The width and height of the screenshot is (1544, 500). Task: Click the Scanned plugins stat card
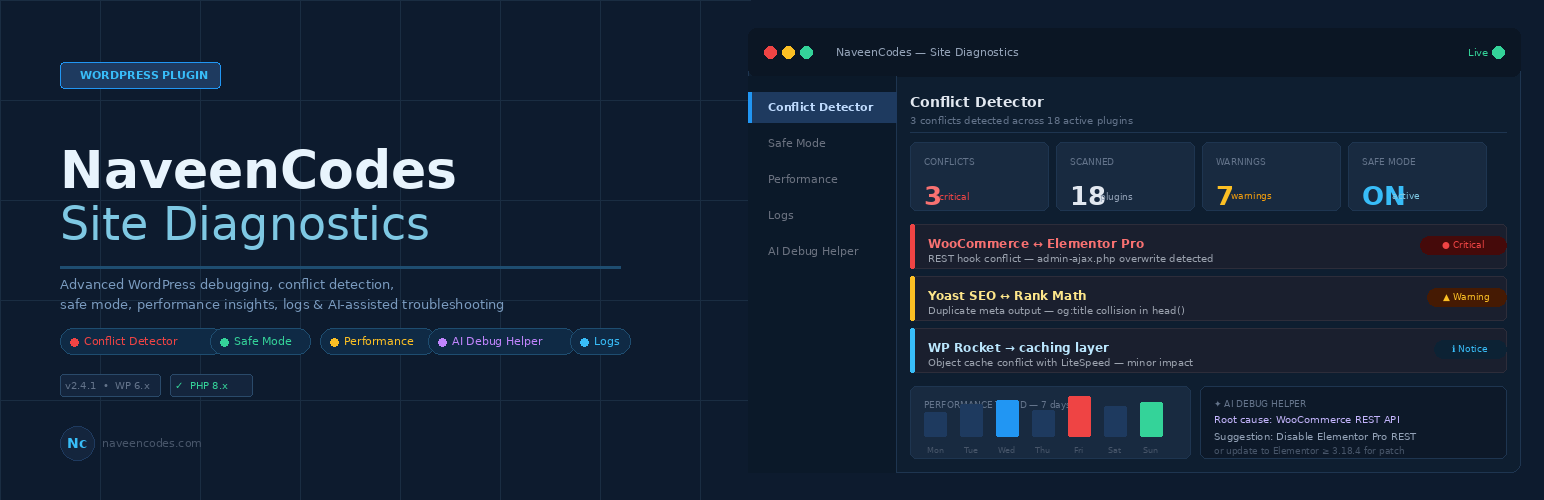[1125, 176]
